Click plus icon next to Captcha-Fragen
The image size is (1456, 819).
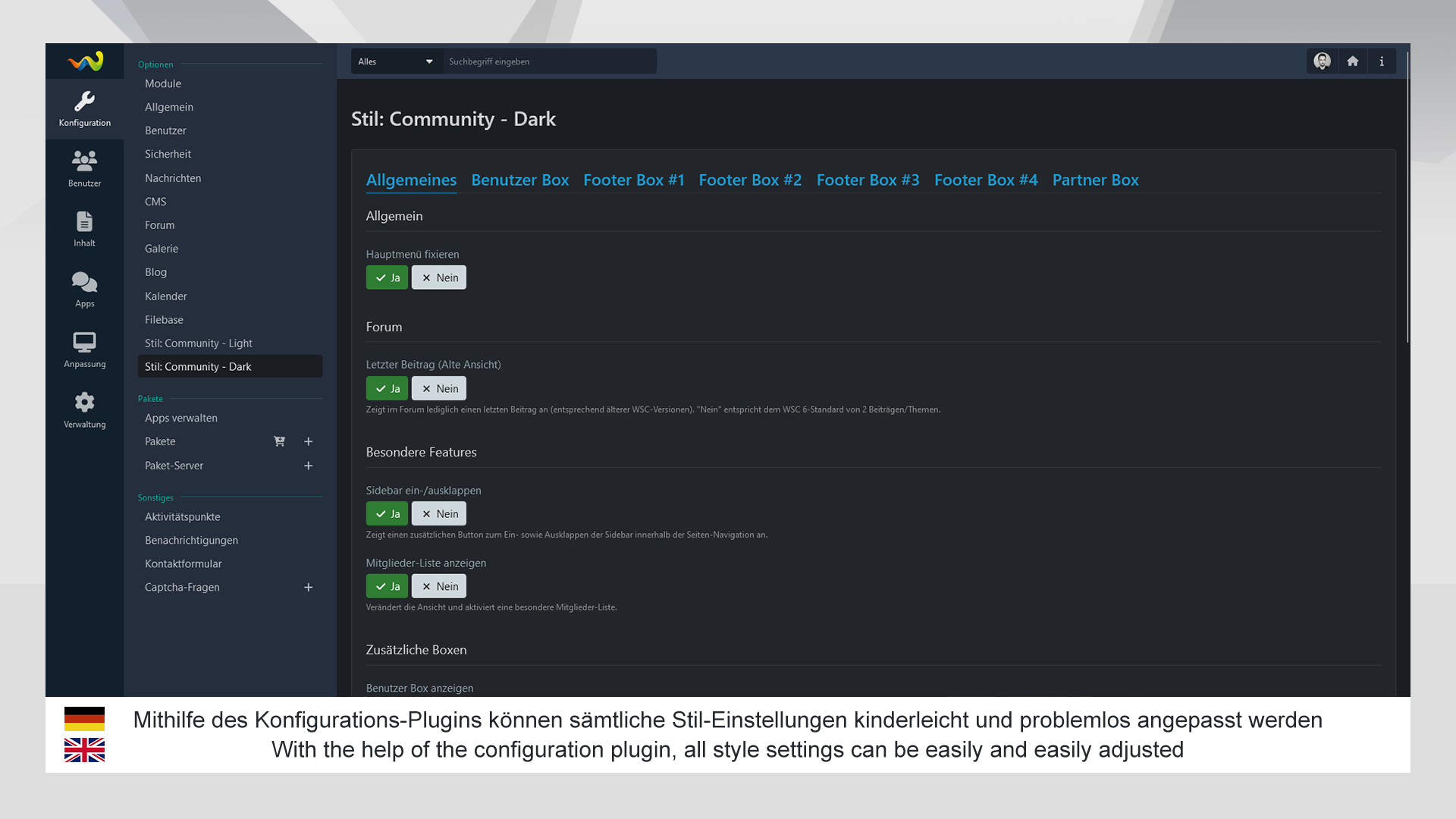coord(309,588)
